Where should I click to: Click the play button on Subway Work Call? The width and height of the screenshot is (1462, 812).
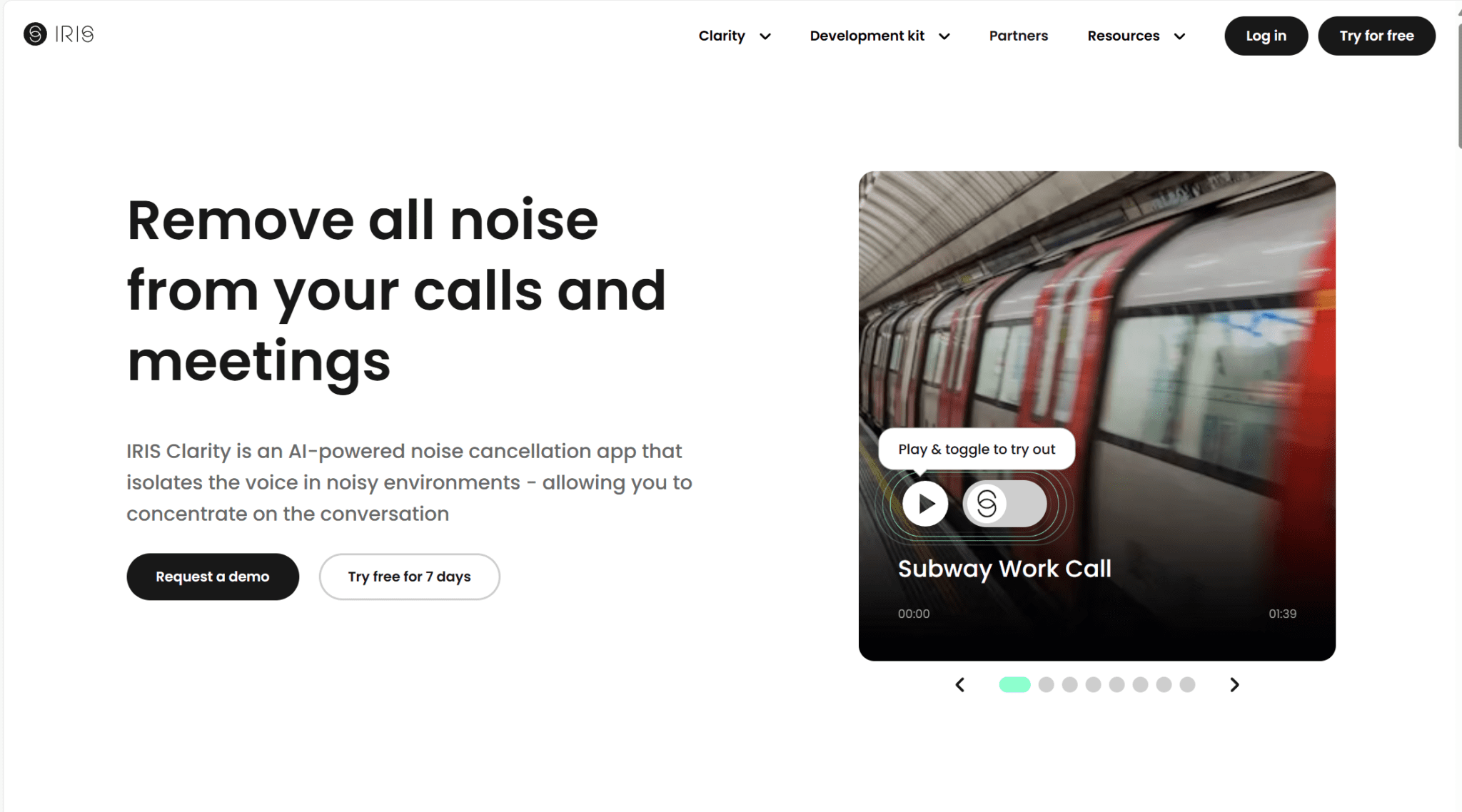point(924,503)
